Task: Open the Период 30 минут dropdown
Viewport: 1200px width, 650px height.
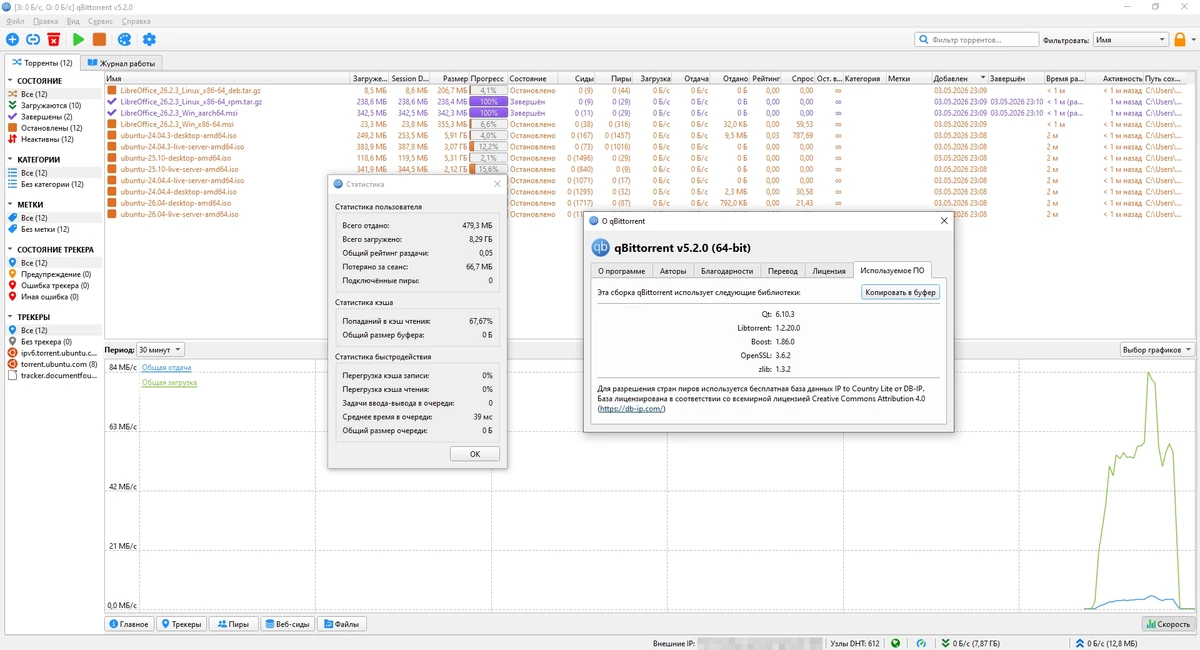Action: coord(160,350)
